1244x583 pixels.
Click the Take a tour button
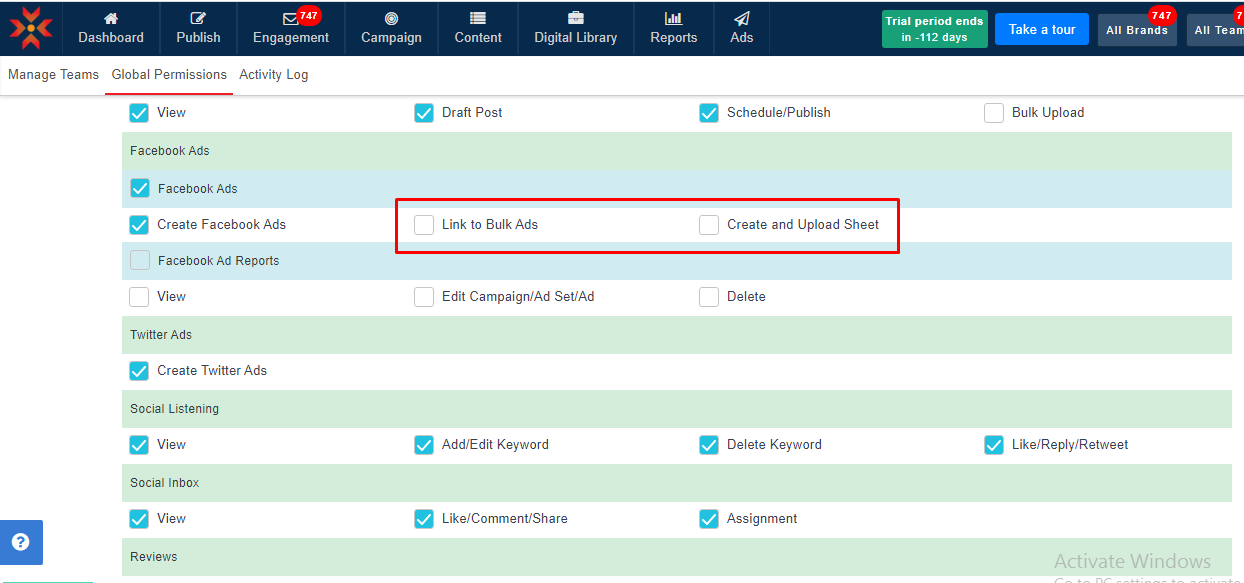click(1041, 29)
